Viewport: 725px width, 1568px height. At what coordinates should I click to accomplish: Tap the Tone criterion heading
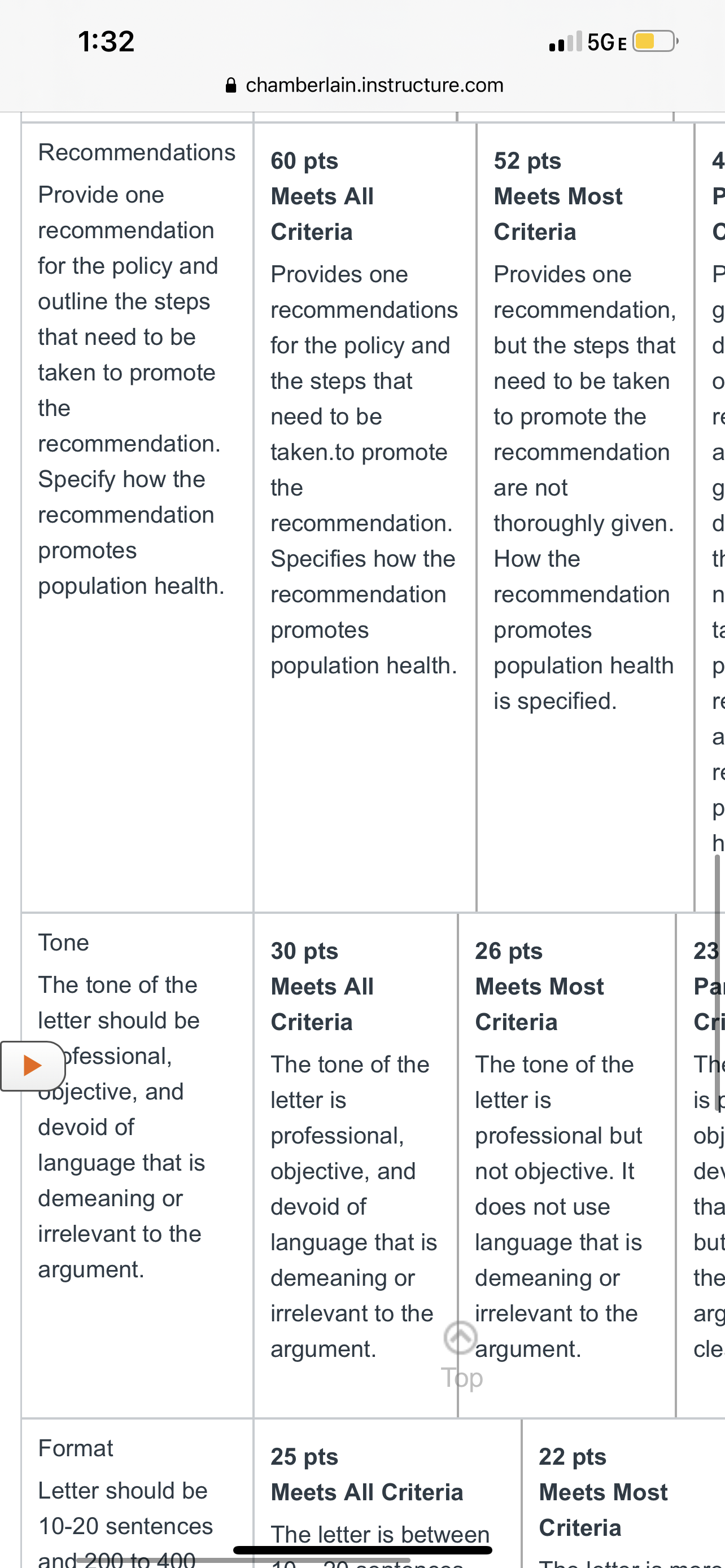coord(63,942)
